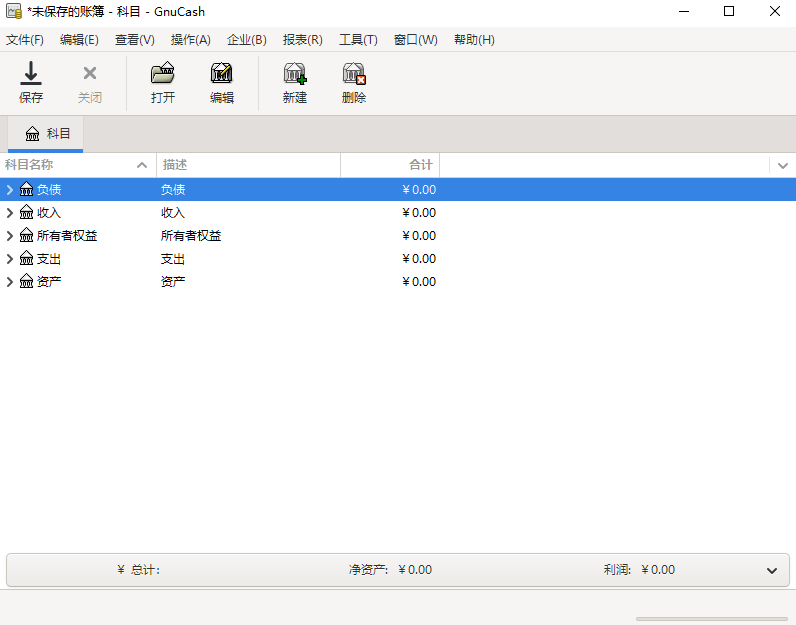Image resolution: width=796 pixels, height=625 pixels.
Task: Maximize the GnuCash window
Action: [x=728, y=11]
